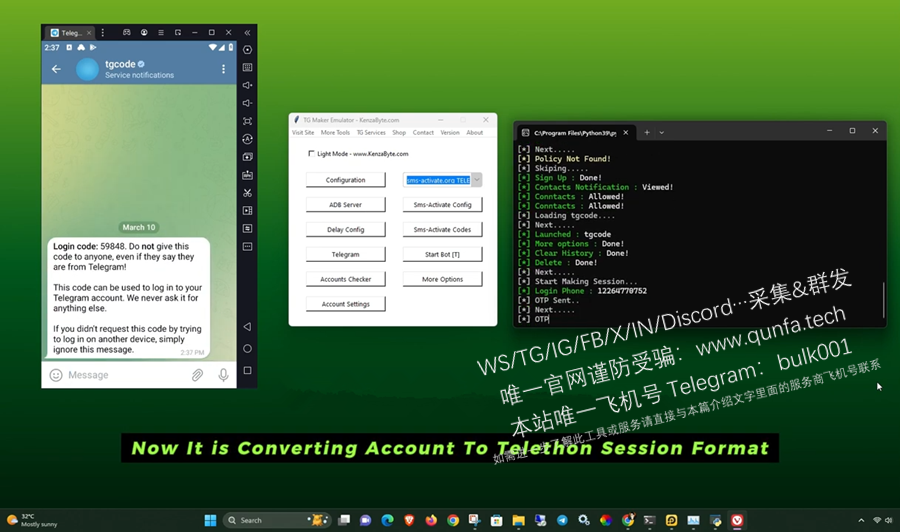The height and width of the screenshot is (532, 900).
Task: Toggle emulator fullscreen icon in sidebar
Action: (x=247, y=121)
